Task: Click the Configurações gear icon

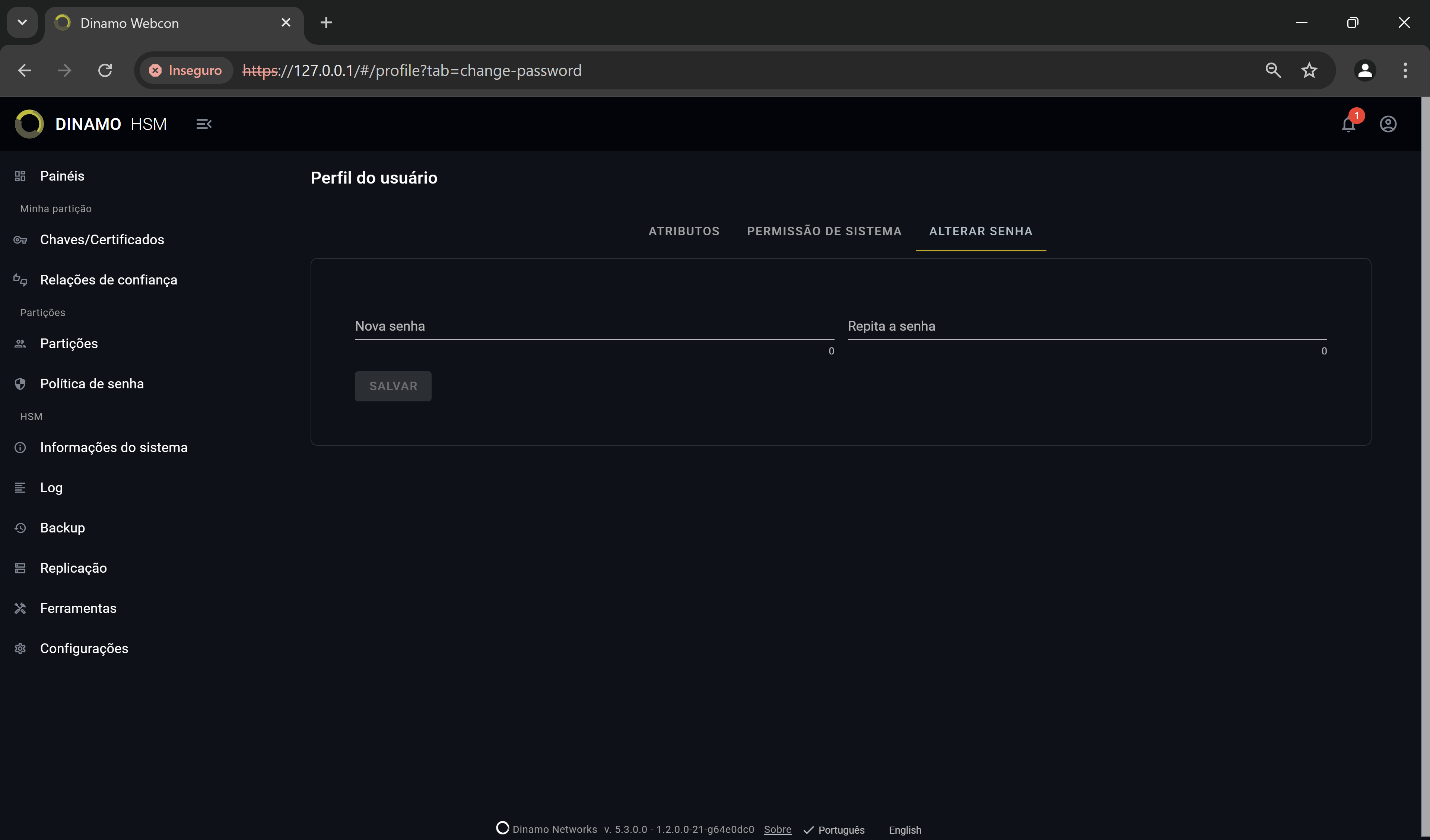Action: pos(20,649)
